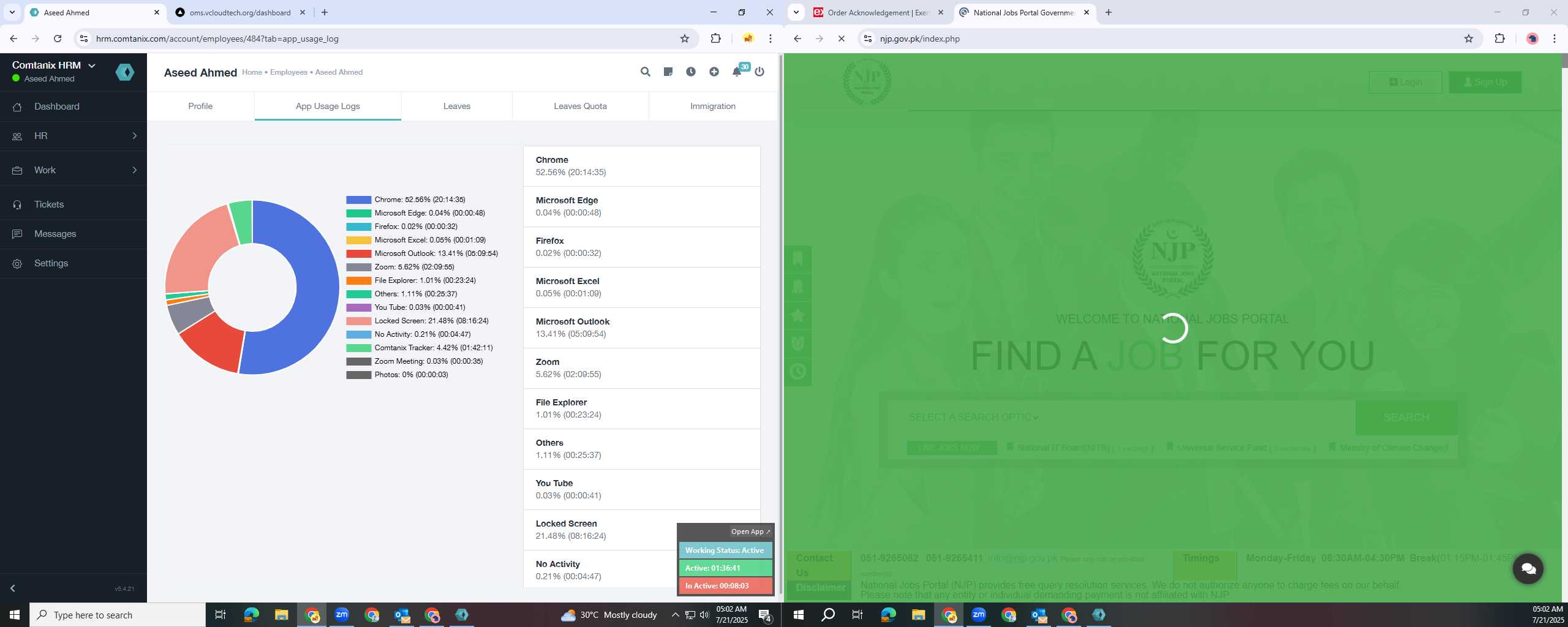Open Zoom from the left taskbar
This screenshot has width=1568, height=627.
[x=342, y=615]
